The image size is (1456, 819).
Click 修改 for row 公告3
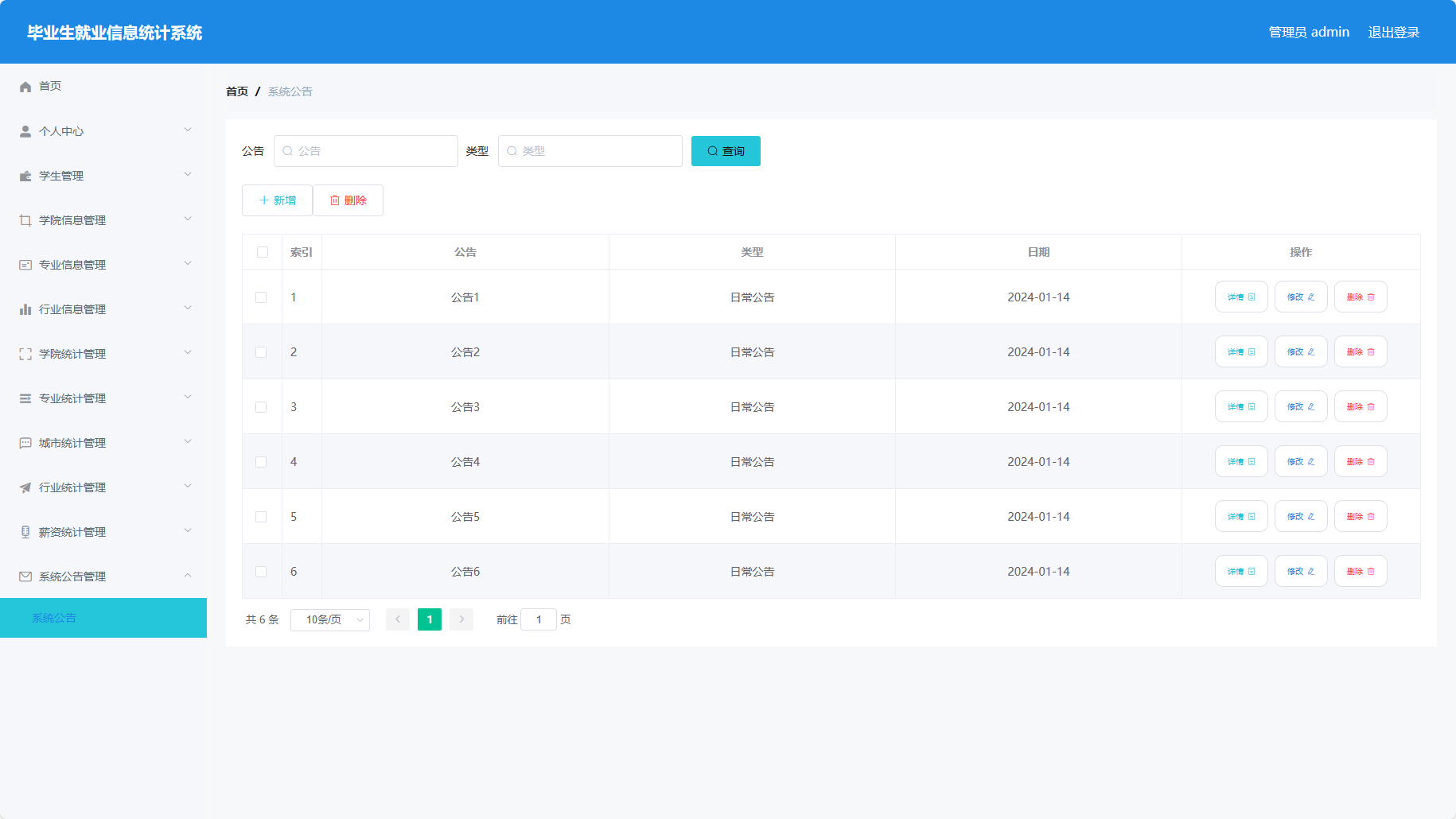click(x=1301, y=406)
